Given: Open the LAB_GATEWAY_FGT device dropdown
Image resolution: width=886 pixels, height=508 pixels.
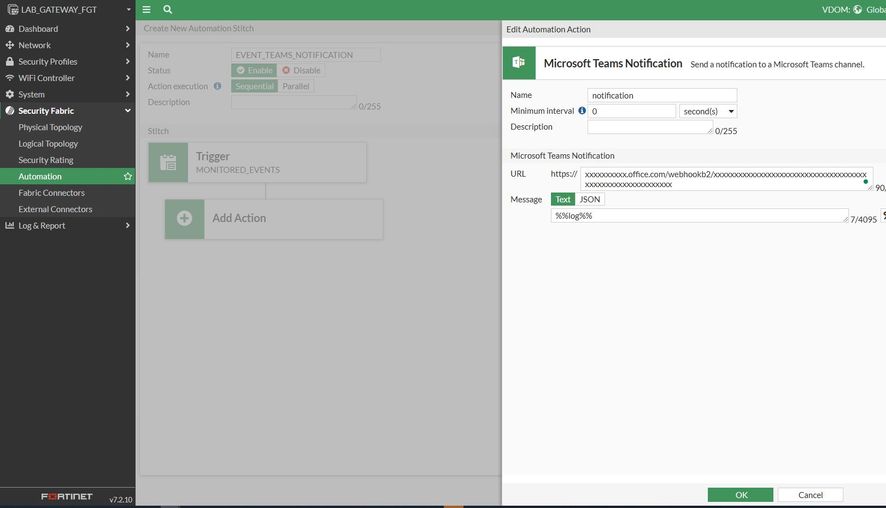Looking at the screenshot, I should [x=129, y=10].
